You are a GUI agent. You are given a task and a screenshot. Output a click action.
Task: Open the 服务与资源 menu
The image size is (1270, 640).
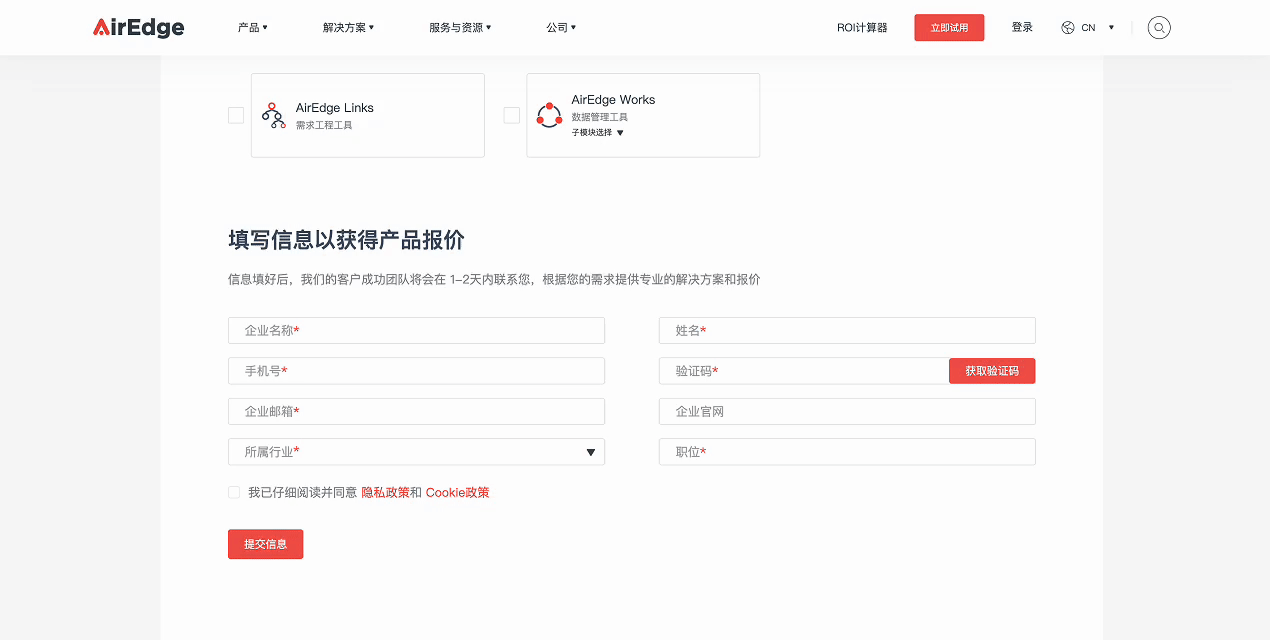pyautogui.click(x=460, y=28)
